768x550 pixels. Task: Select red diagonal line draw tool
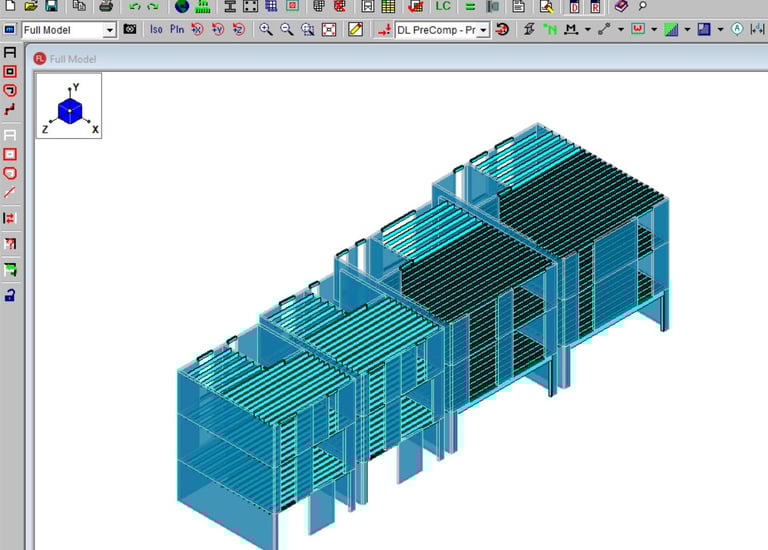click(10, 192)
